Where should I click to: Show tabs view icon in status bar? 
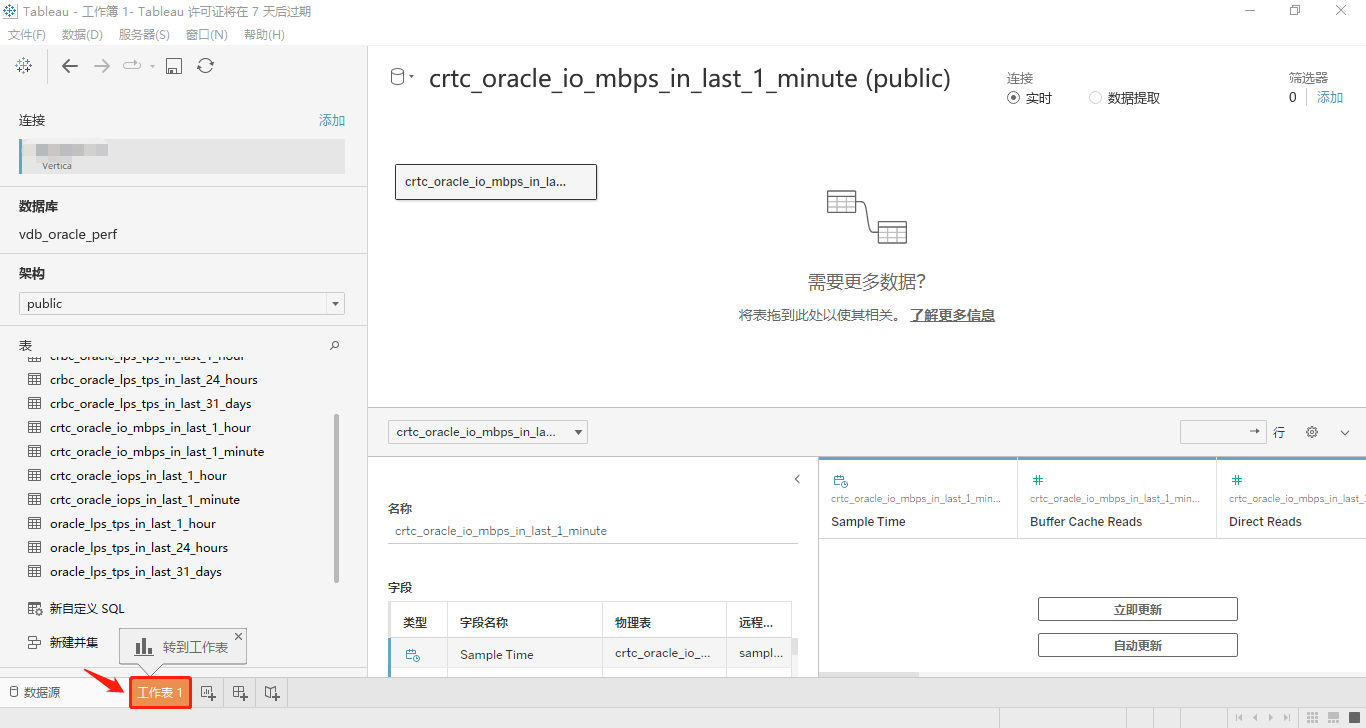click(1354, 717)
